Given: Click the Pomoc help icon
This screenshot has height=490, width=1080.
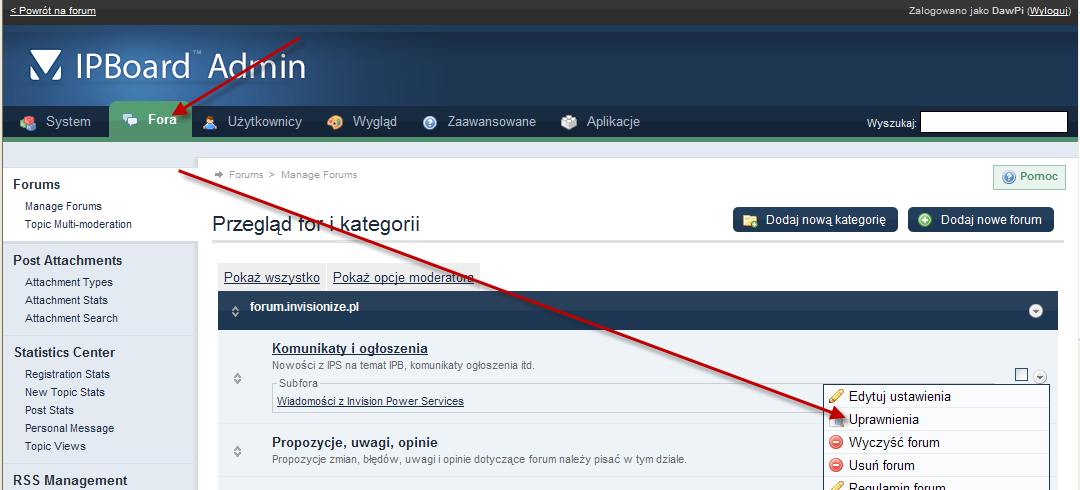Looking at the screenshot, I should (1009, 177).
